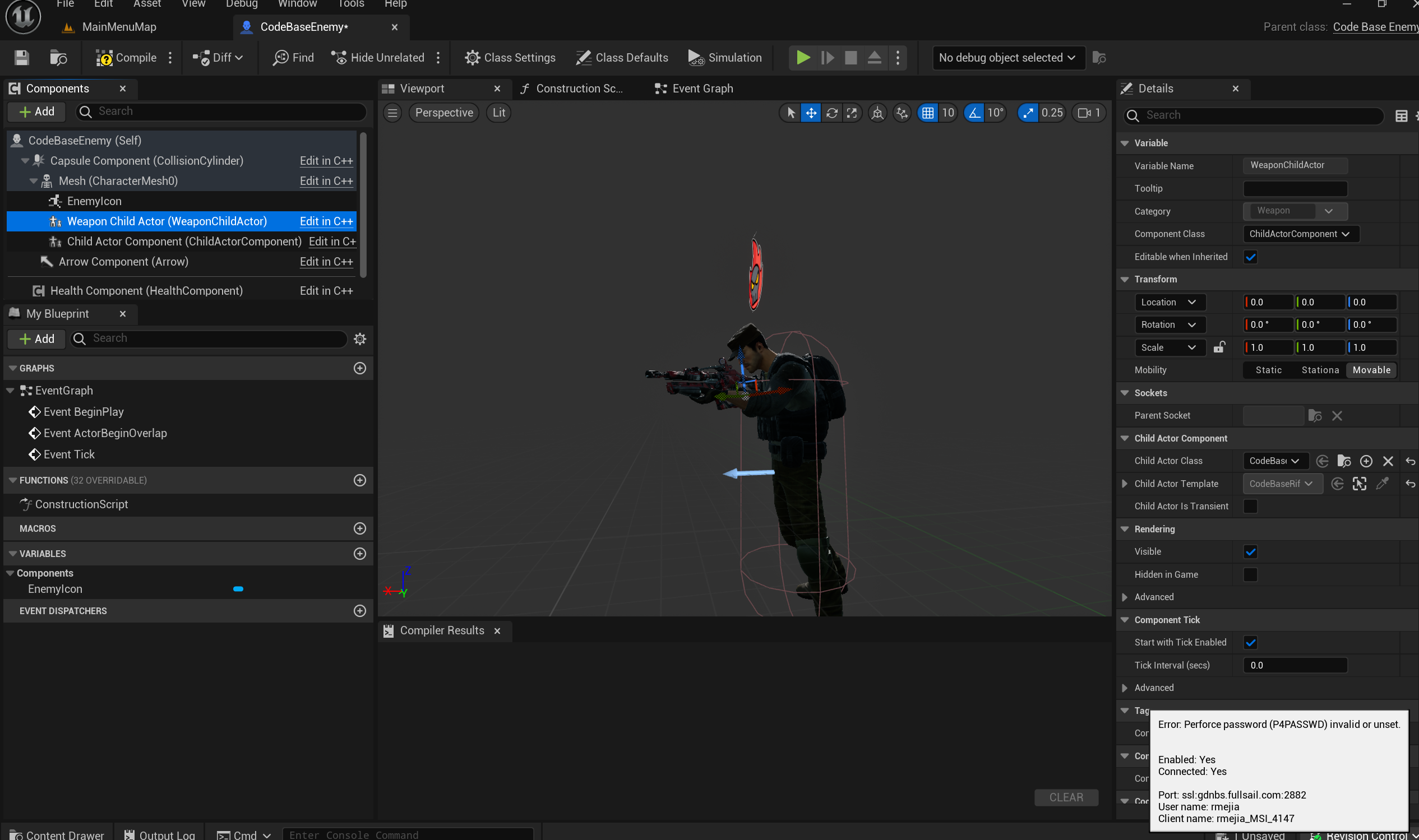This screenshot has height=840, width=1419.
Task: Set Mobility to Static
Action: tap(1268, 370)
